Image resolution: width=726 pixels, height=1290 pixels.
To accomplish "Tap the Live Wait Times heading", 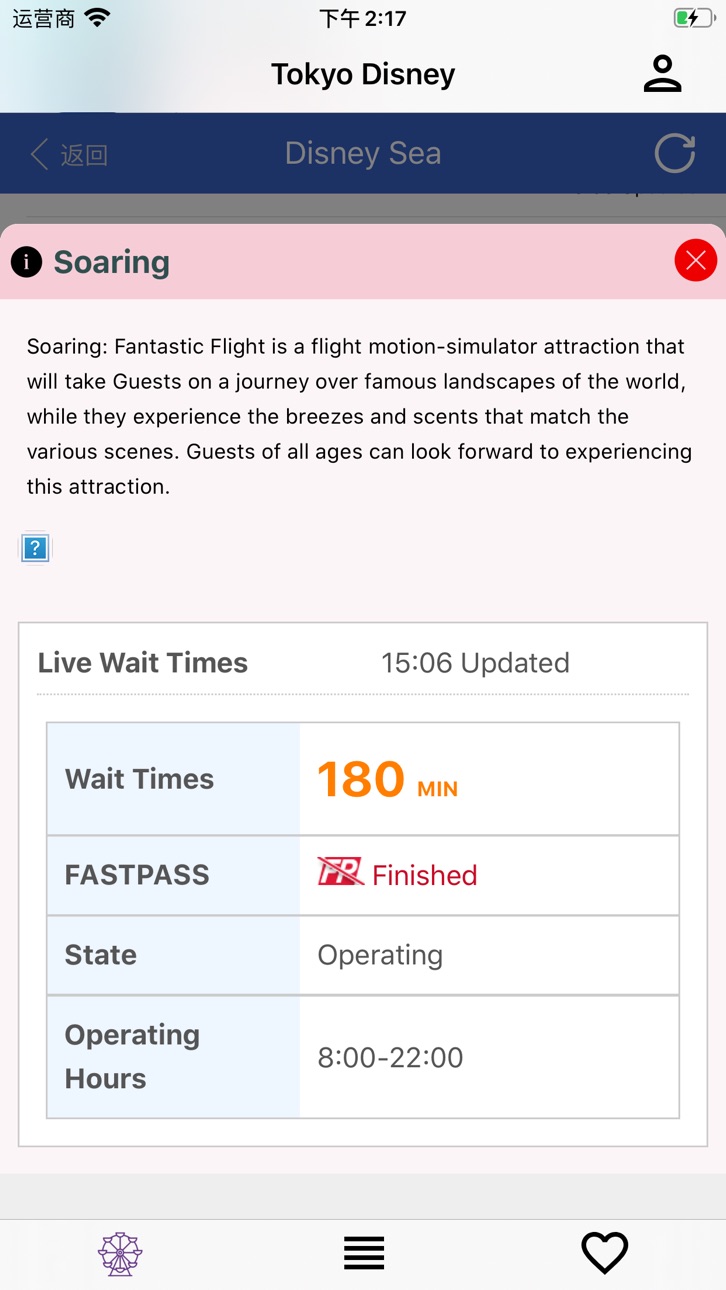I will (143, 663).
